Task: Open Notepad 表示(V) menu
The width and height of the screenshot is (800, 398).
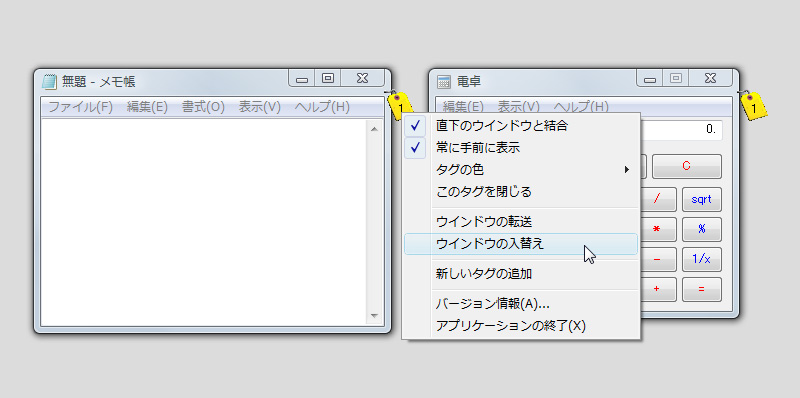Action: pos(260,107)
